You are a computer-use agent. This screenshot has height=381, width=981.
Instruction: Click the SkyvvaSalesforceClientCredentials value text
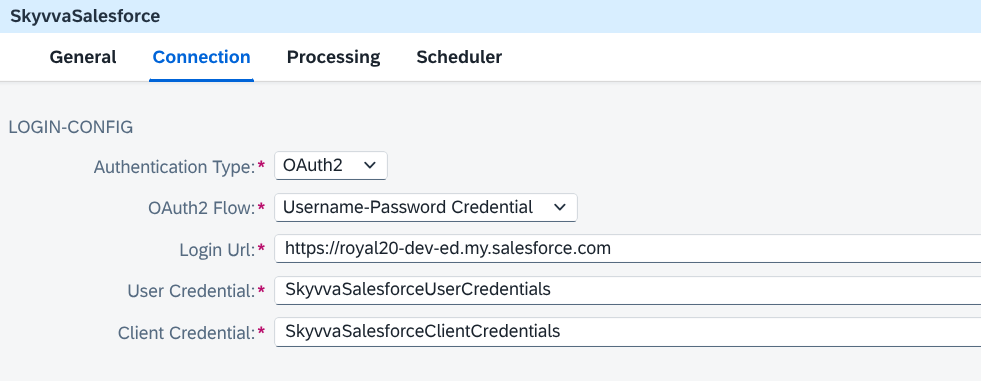tap(422, 331)
